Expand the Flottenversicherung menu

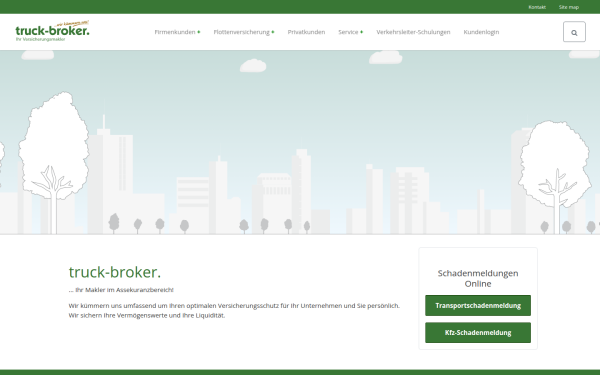pos(244,32)
